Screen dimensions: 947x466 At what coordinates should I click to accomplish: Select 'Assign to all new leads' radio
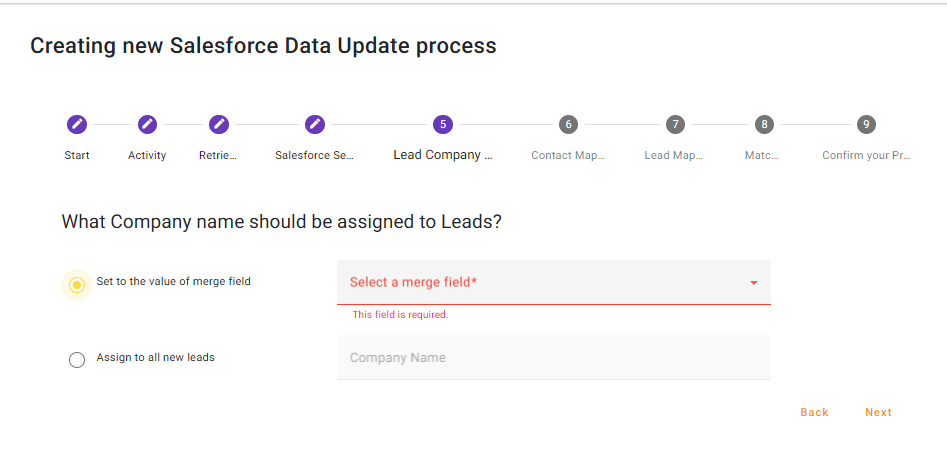(77, 360)
